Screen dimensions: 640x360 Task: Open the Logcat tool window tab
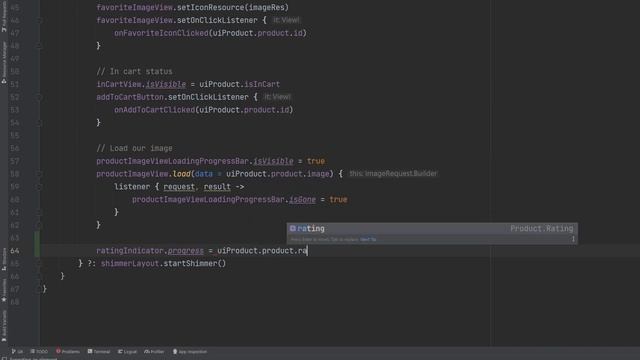127,351
